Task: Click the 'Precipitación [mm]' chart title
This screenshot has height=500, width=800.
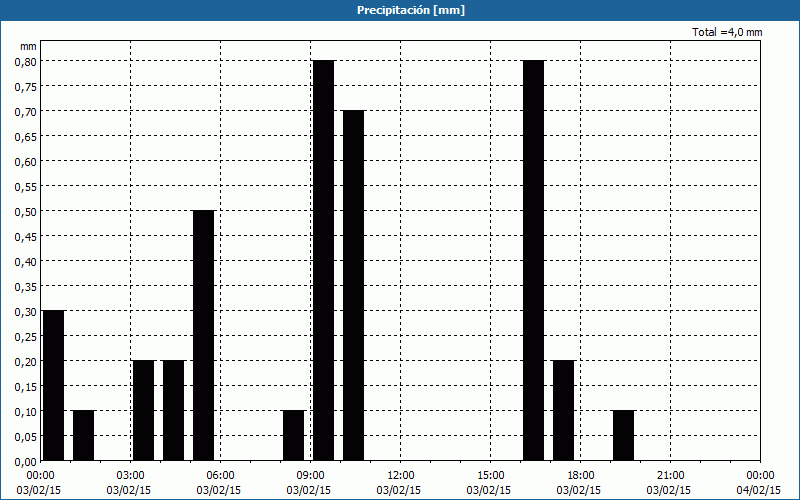Action: (x=411, y=10)
